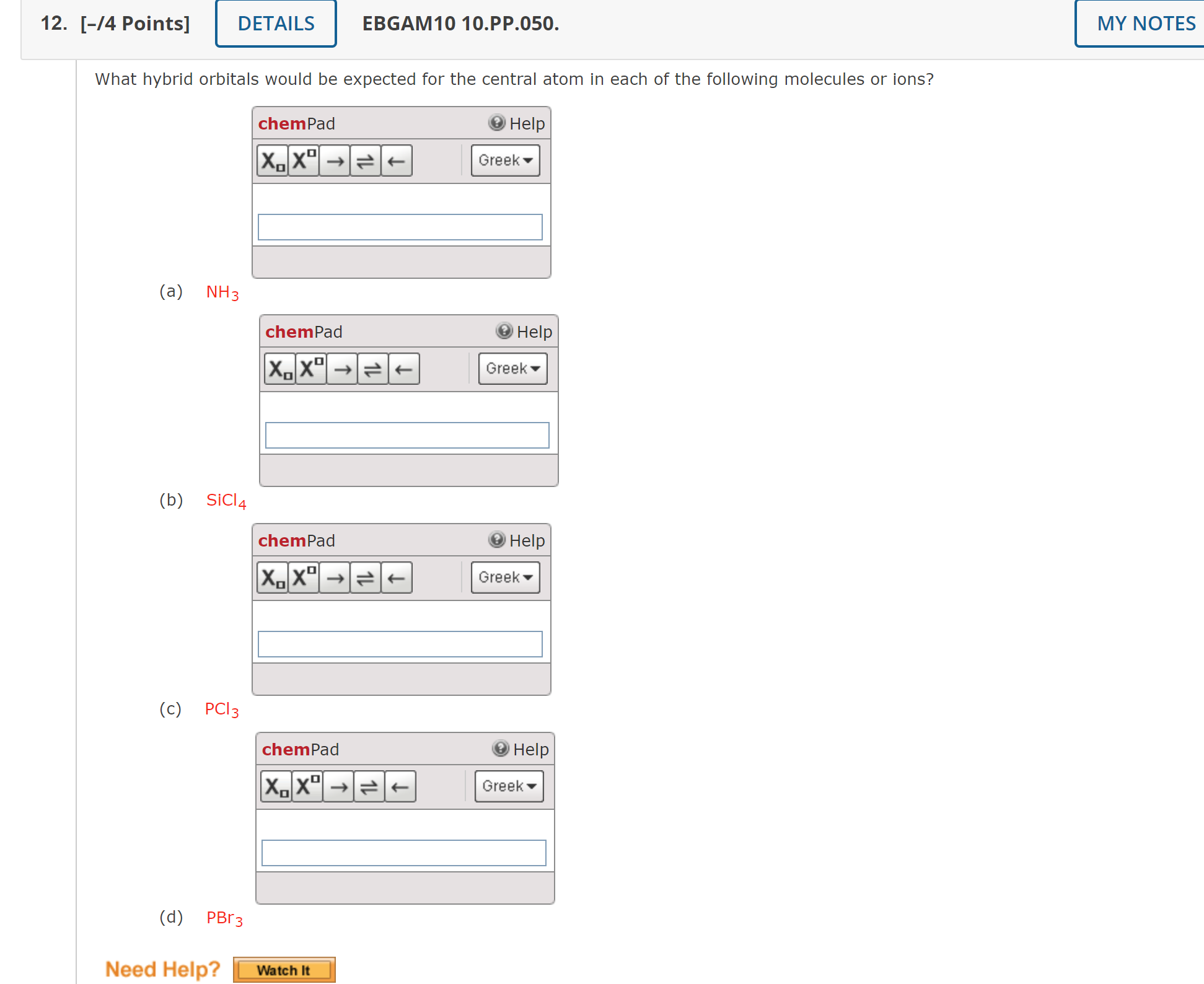Click the Watch It button
Viewport: 1204px width, 984px height.
283,969
